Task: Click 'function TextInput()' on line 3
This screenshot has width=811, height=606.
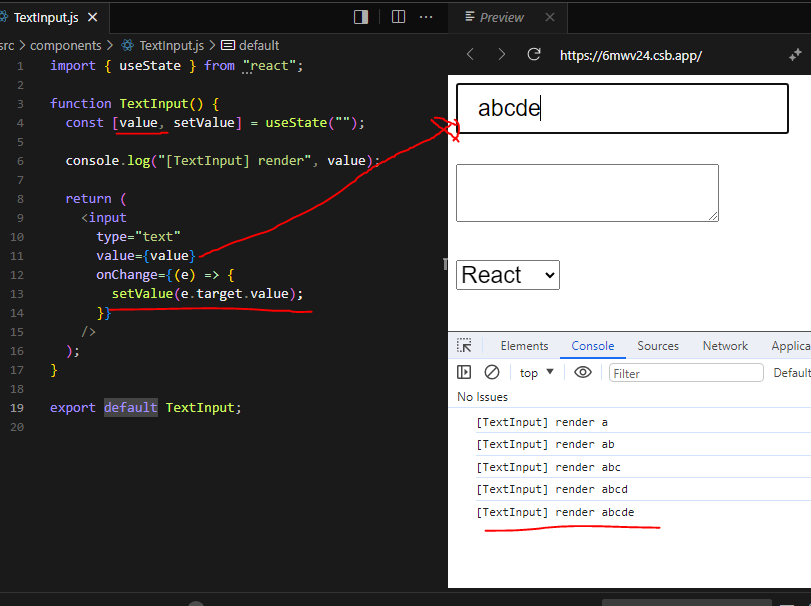Action: pyautogui.click(x=127, y=103)
